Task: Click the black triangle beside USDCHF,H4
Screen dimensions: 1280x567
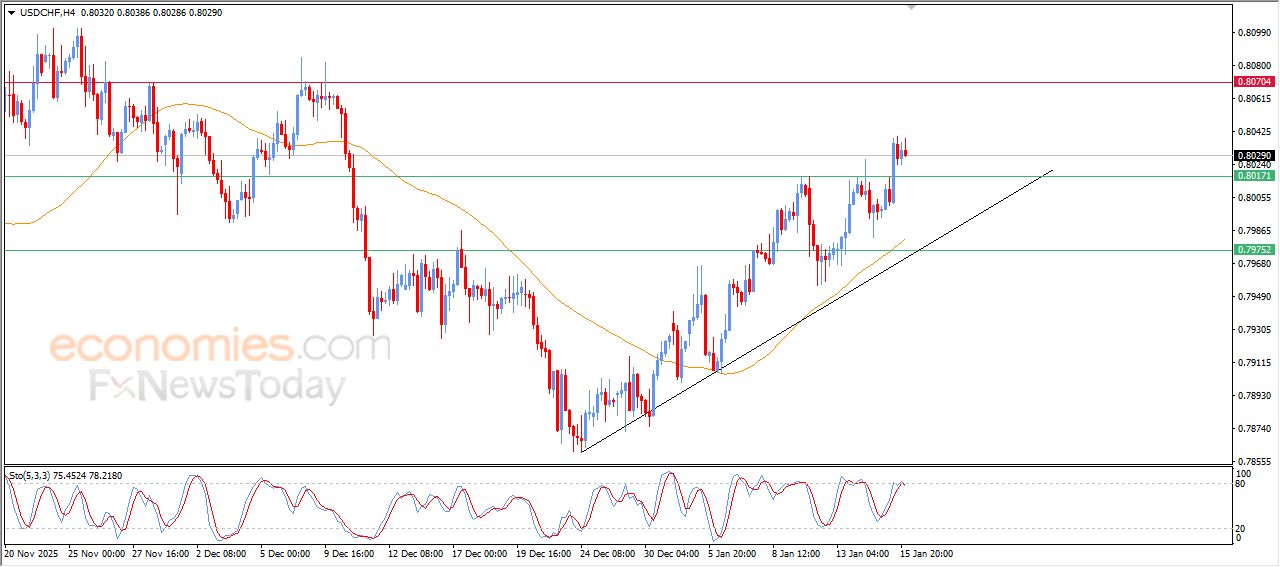Action: (11, 12)
